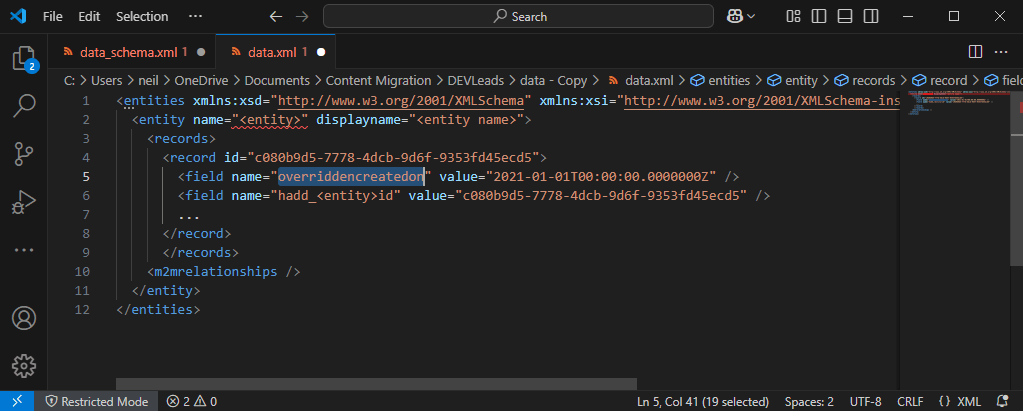Open the Source Control view
Image resolution: width=1023 pixels, height=411 pixels.
coord(24,153)
